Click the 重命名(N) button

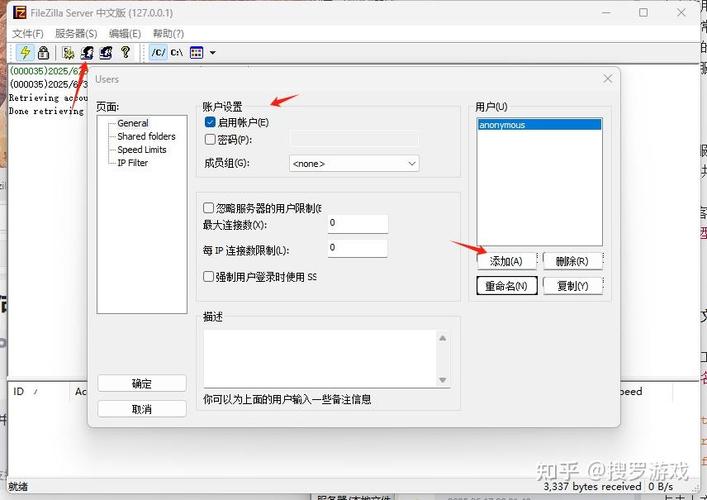[x=507, y=286]
